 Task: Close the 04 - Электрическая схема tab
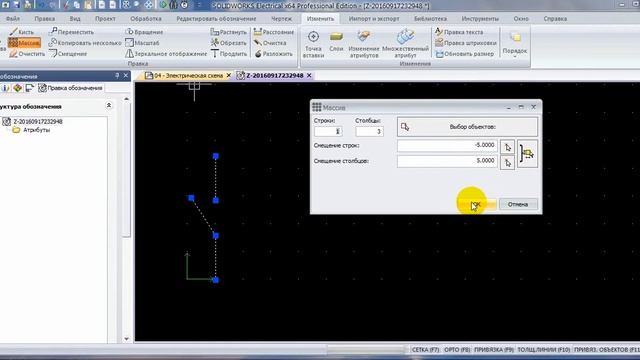(x=229, y=76)
